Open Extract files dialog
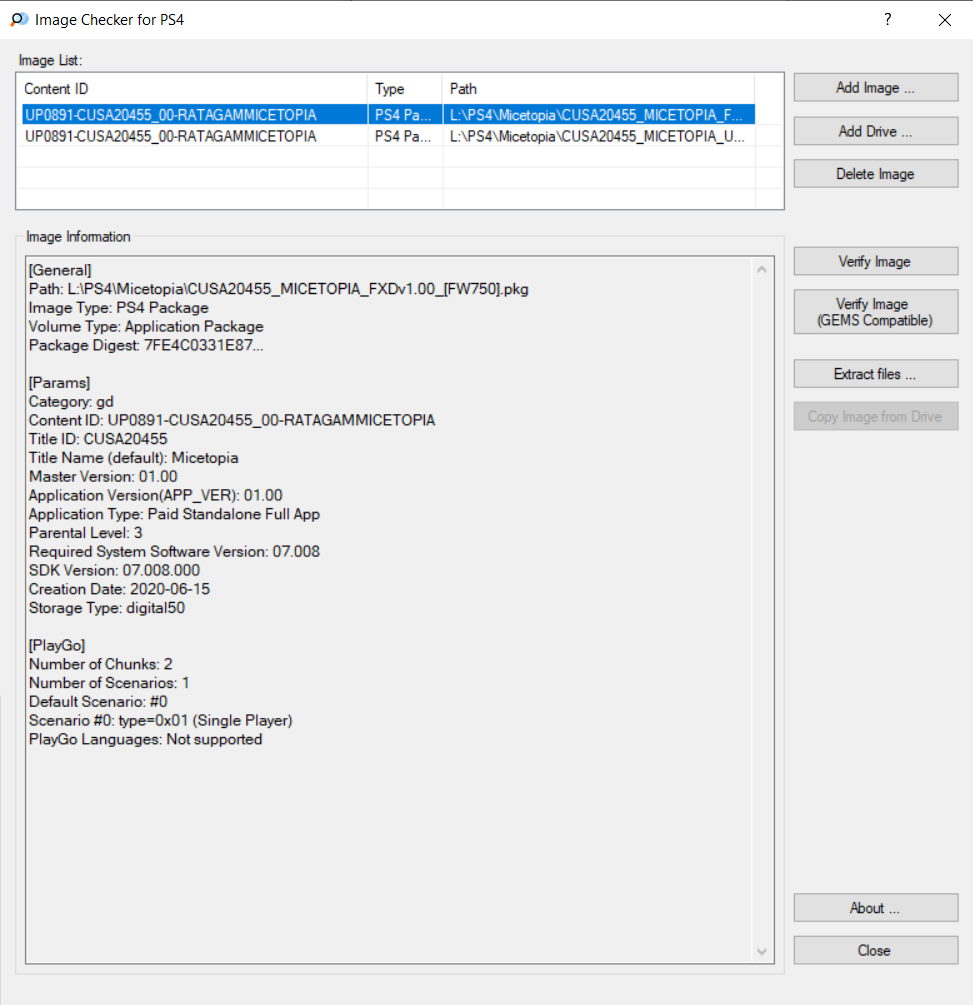Viewport: 973px width, 1005px height. pos(876,374)
